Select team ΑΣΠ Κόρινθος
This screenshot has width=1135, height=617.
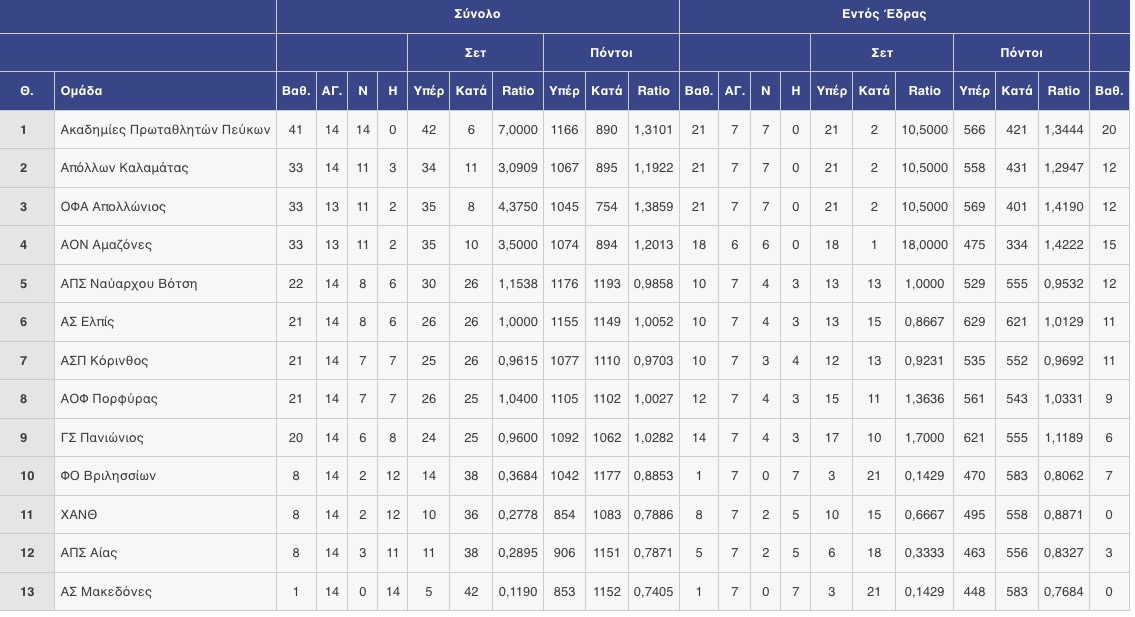tap(104, 361)
